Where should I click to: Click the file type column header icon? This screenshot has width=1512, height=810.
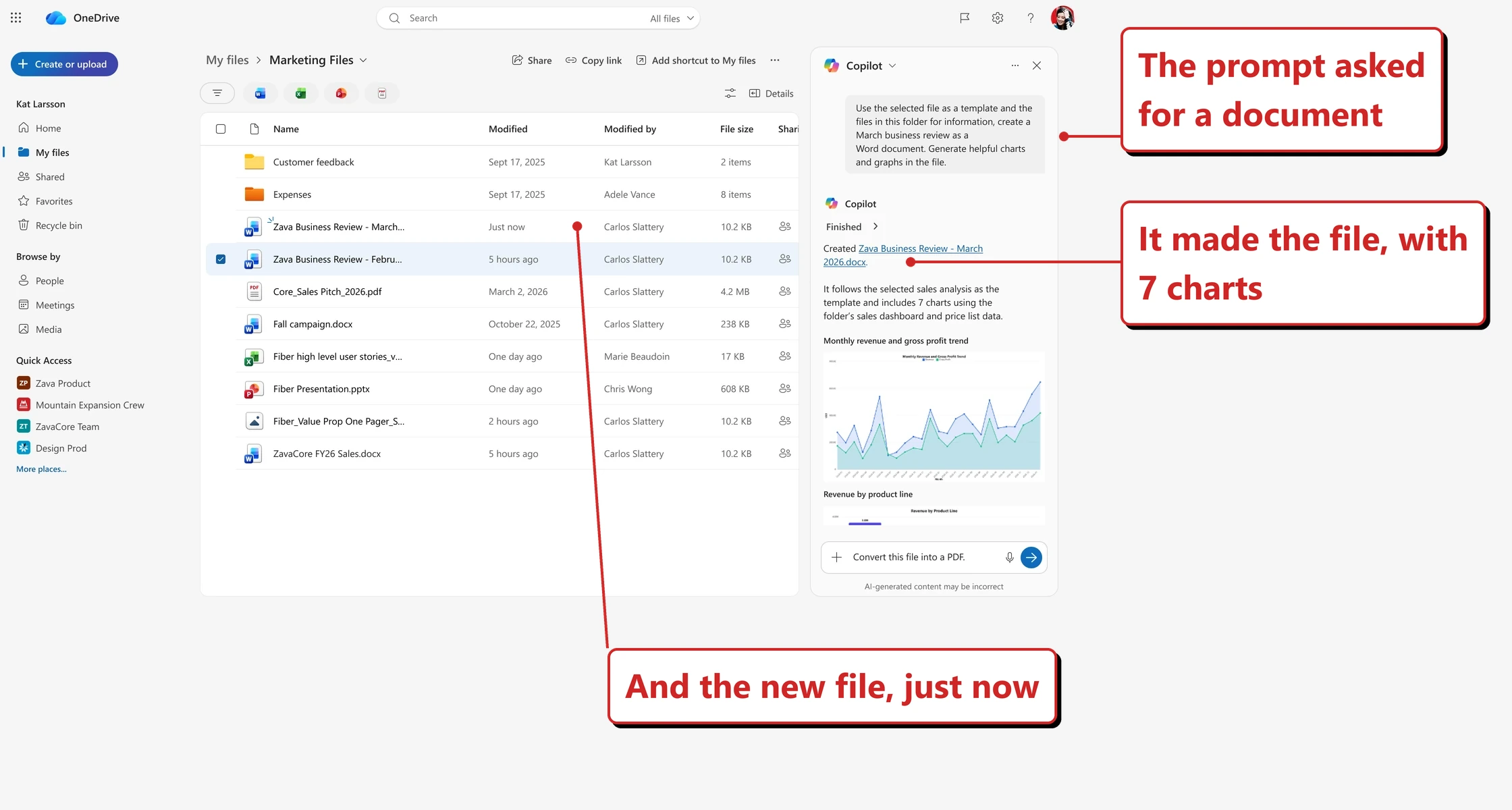[254, 129]
